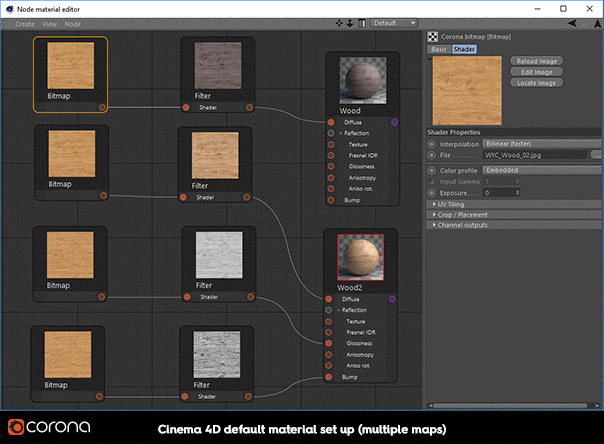
Task: Click the zoom view vertical arrows icon
Action: point(350,23)
